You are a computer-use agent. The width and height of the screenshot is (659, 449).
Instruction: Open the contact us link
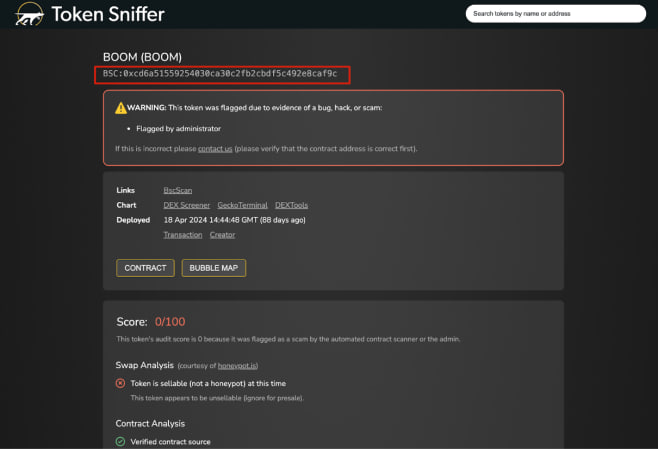(x=215, y=149)
